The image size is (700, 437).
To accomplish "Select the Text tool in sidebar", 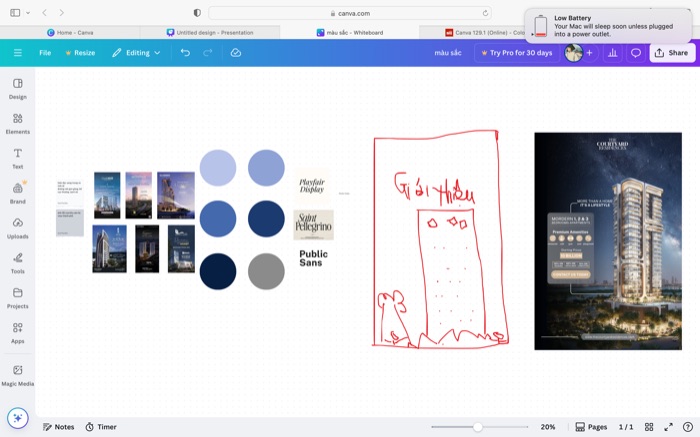I will [17, 158].
